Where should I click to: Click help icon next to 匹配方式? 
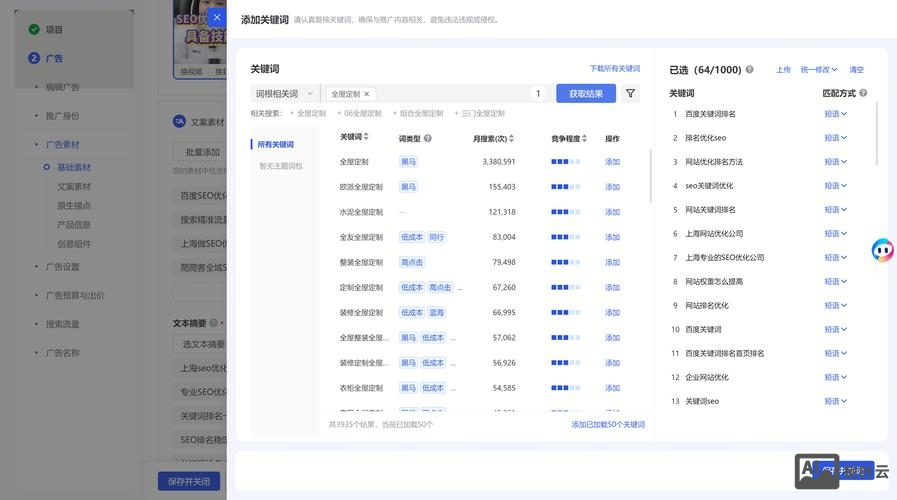pyautogui.click(x=863, y=93)
